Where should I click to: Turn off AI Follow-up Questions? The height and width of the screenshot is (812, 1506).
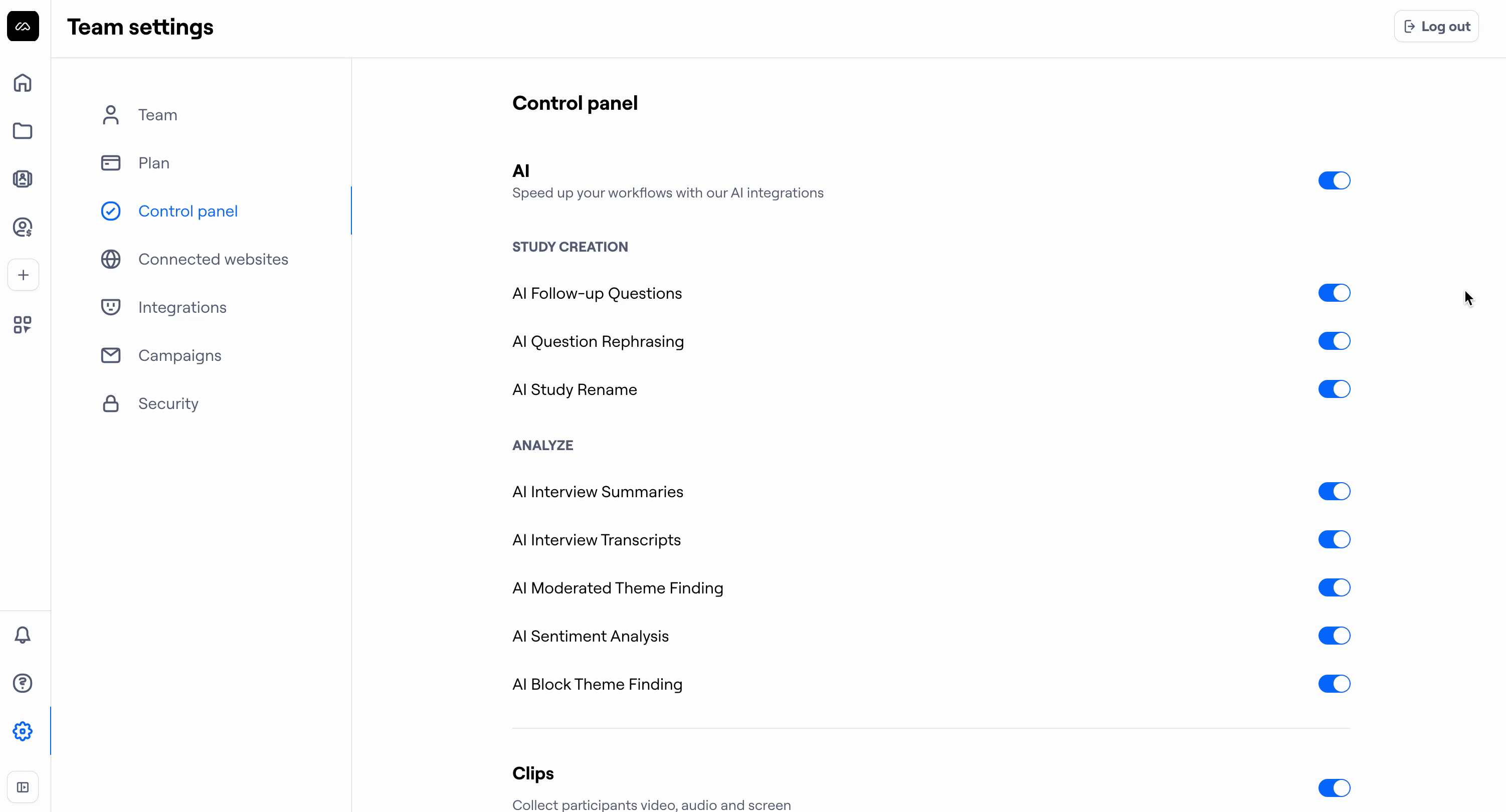pos(1334,293)
